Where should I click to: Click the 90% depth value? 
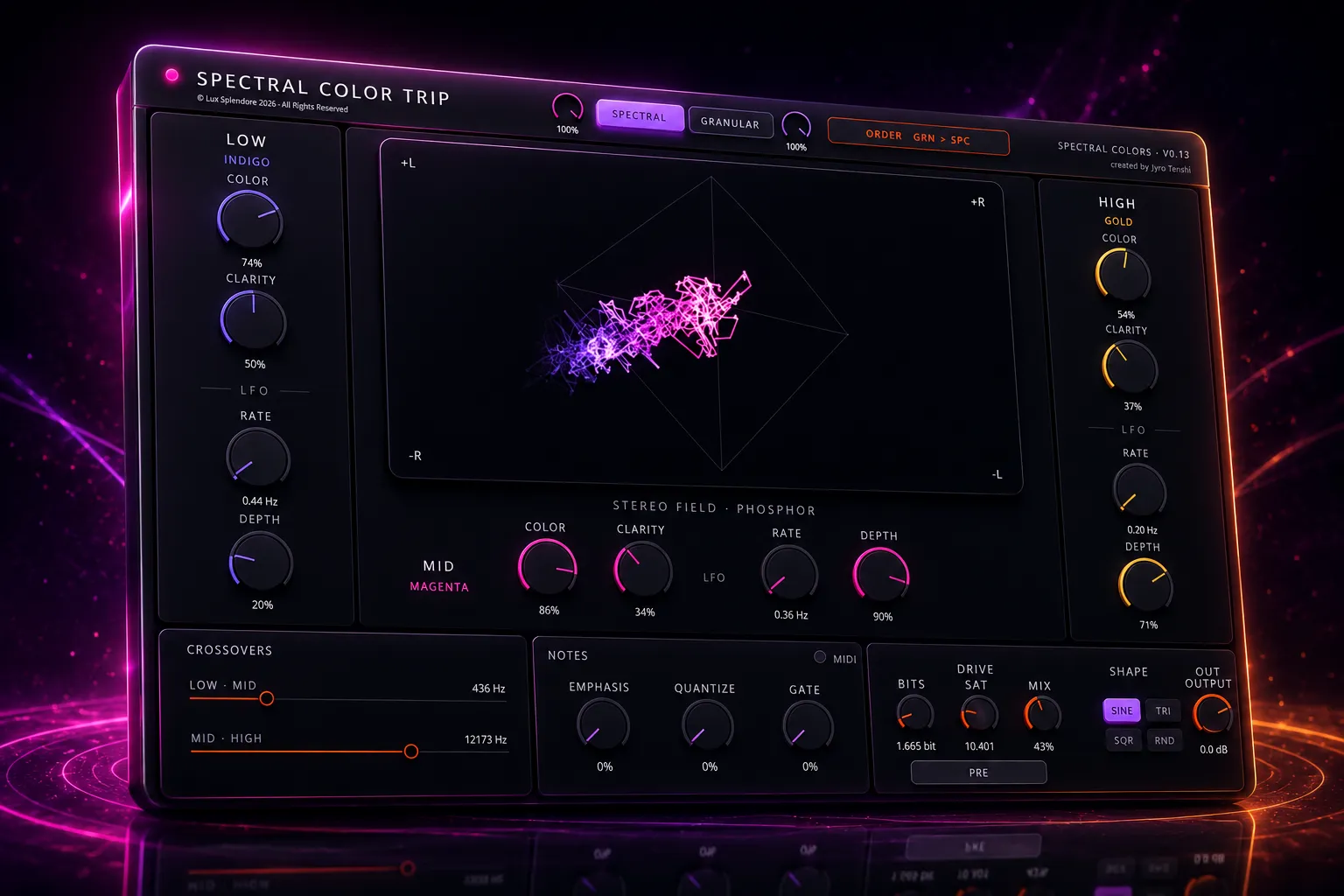point(883,616)
